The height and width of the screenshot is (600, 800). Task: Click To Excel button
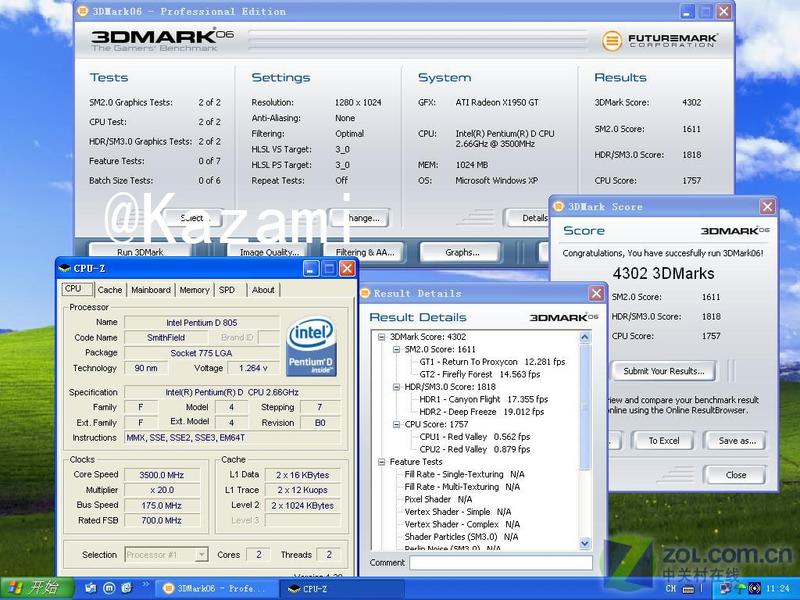pos(664,440)
